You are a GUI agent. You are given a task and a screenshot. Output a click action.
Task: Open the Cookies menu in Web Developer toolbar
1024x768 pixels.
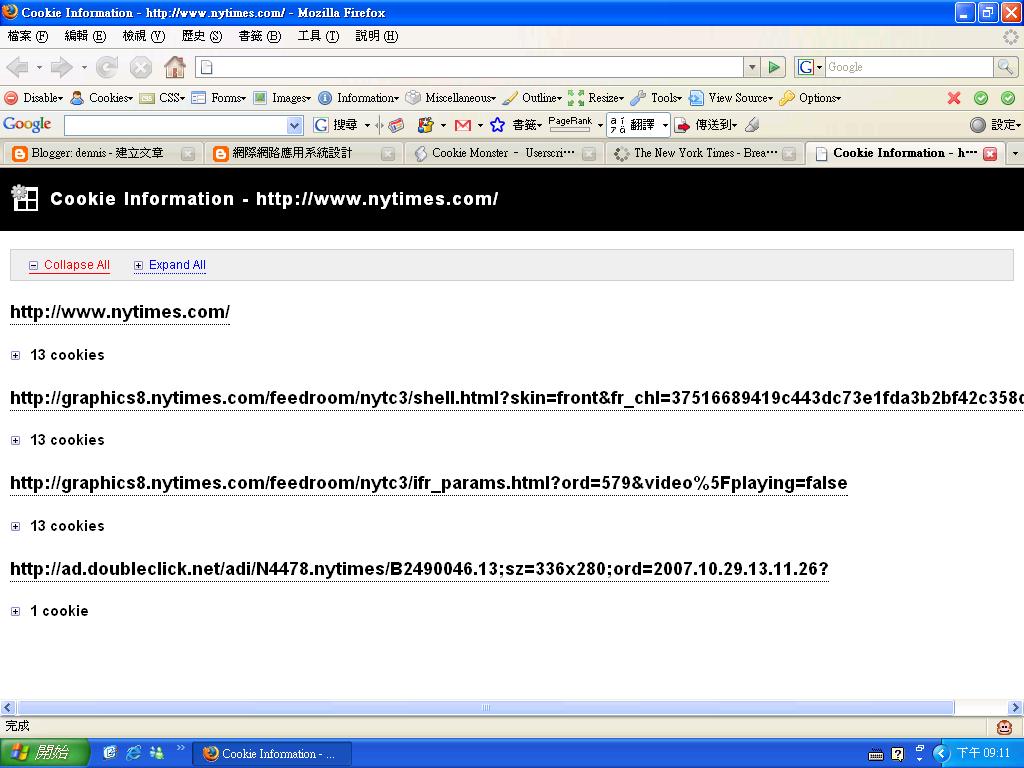tap(101, 98)
